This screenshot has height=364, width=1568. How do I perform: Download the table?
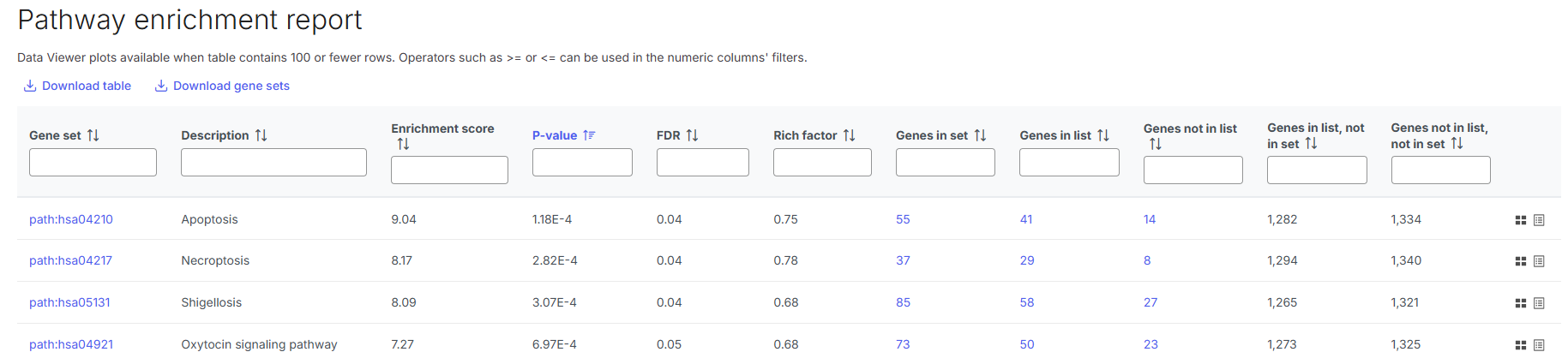(77, 86)
